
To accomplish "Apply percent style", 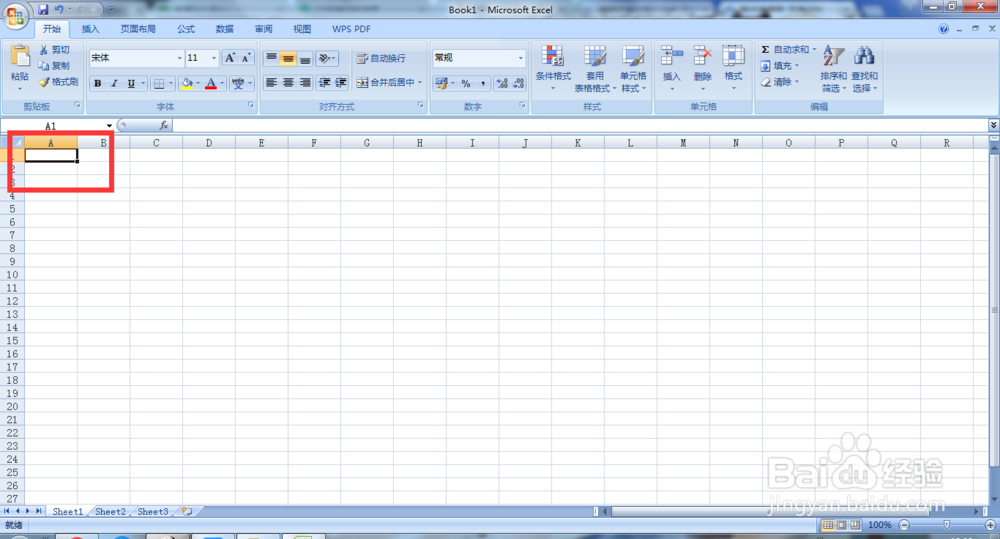I will pyautogui.click(x=466, y=83).
